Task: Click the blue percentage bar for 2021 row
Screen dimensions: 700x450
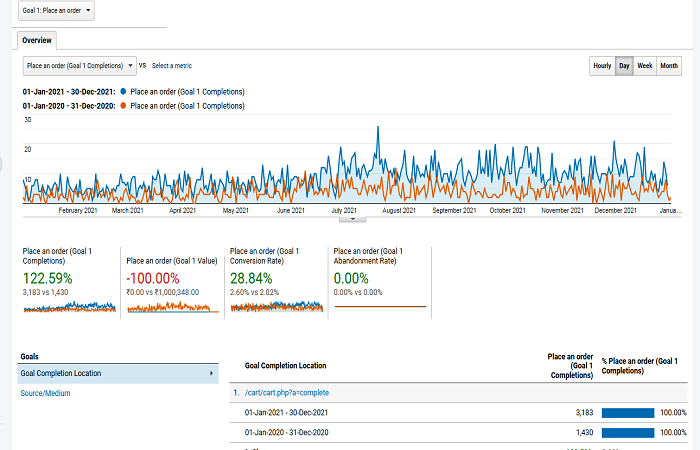Action: [x=628, y=413]
